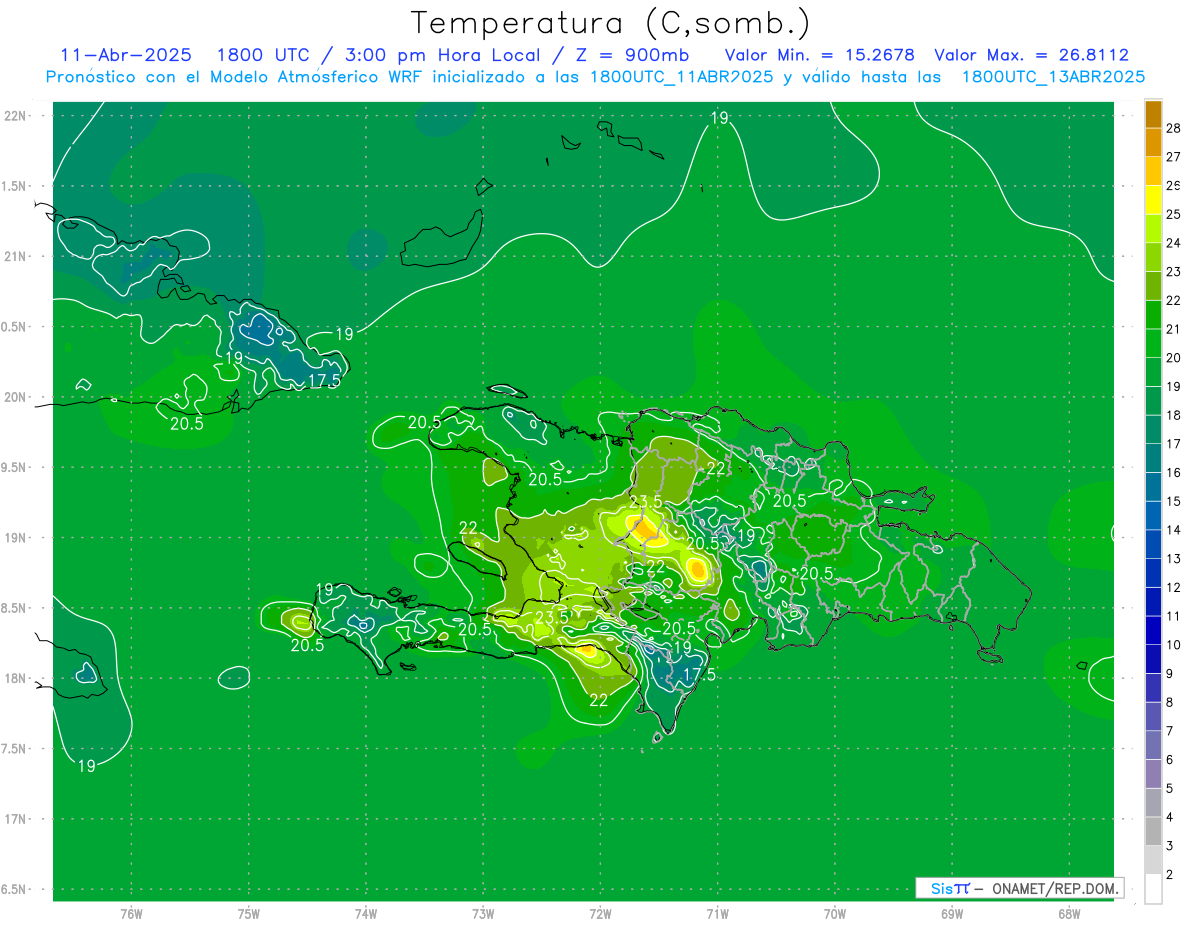1200x927 pixels.
Task: Click the dark blue colorbar swatch between 10 and 11
Action: click(x=1153, y=631)
